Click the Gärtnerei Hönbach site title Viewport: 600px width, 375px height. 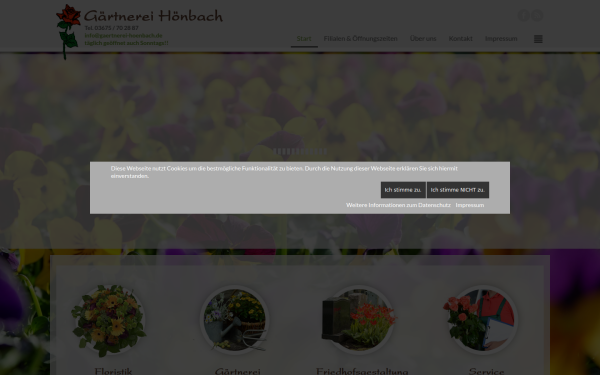tap(153, 16)
